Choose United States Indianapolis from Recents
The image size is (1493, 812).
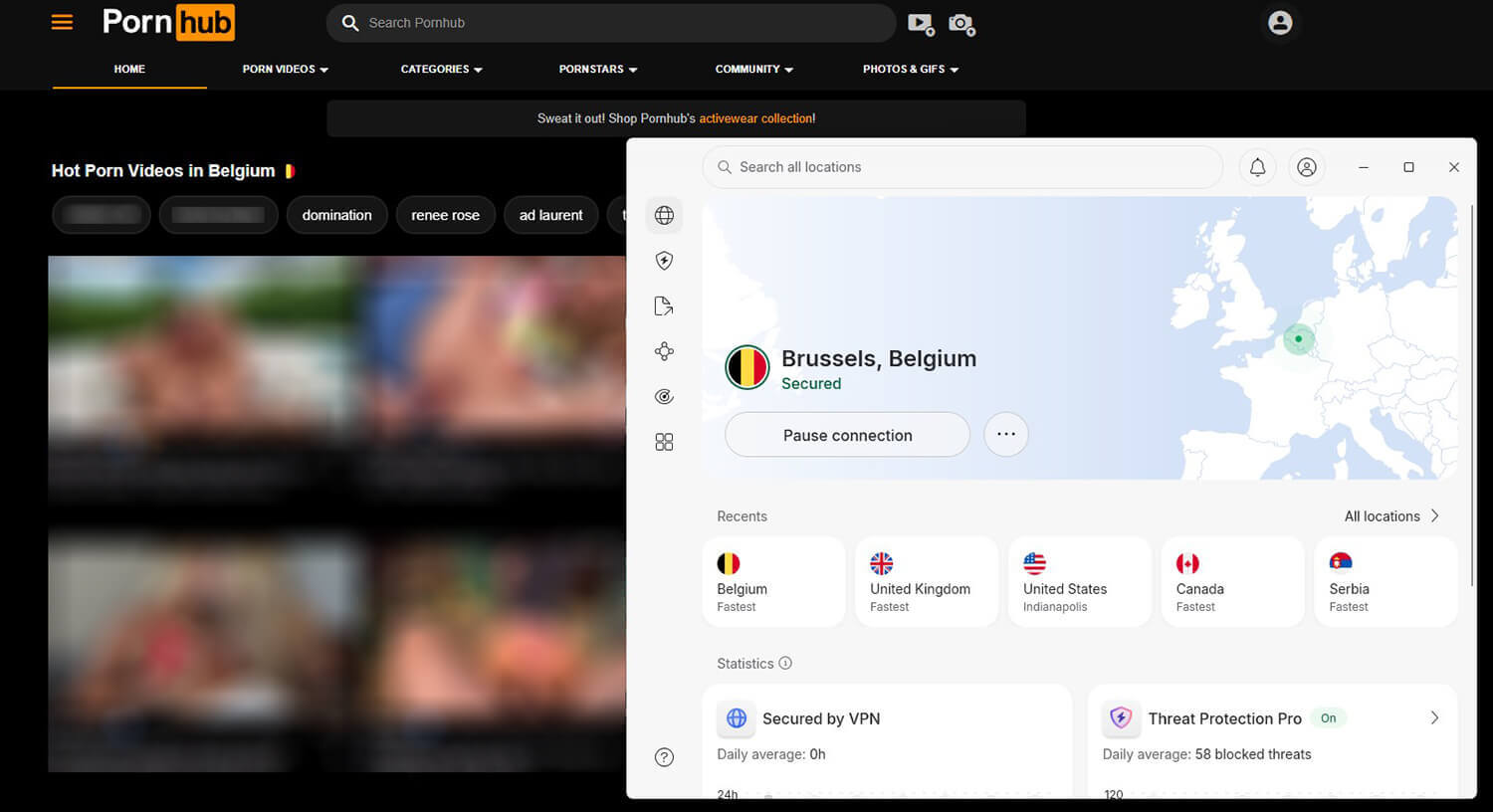(x=1080, y=582)
